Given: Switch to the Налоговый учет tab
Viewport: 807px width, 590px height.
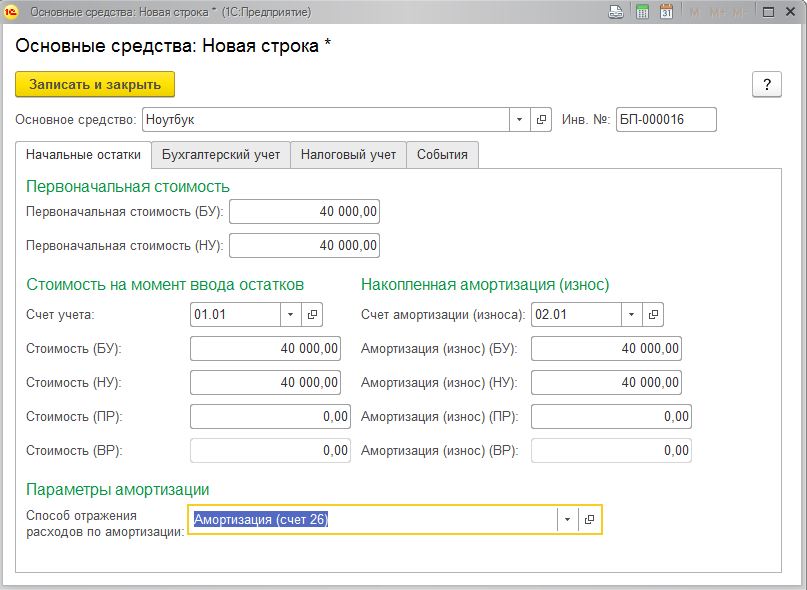Looking at the screenshot, I should [x=348, y=154].
